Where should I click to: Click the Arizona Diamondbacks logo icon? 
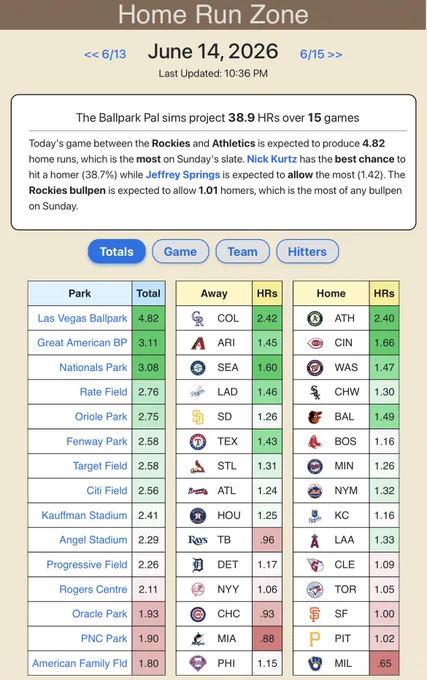[x=198, y=343]
